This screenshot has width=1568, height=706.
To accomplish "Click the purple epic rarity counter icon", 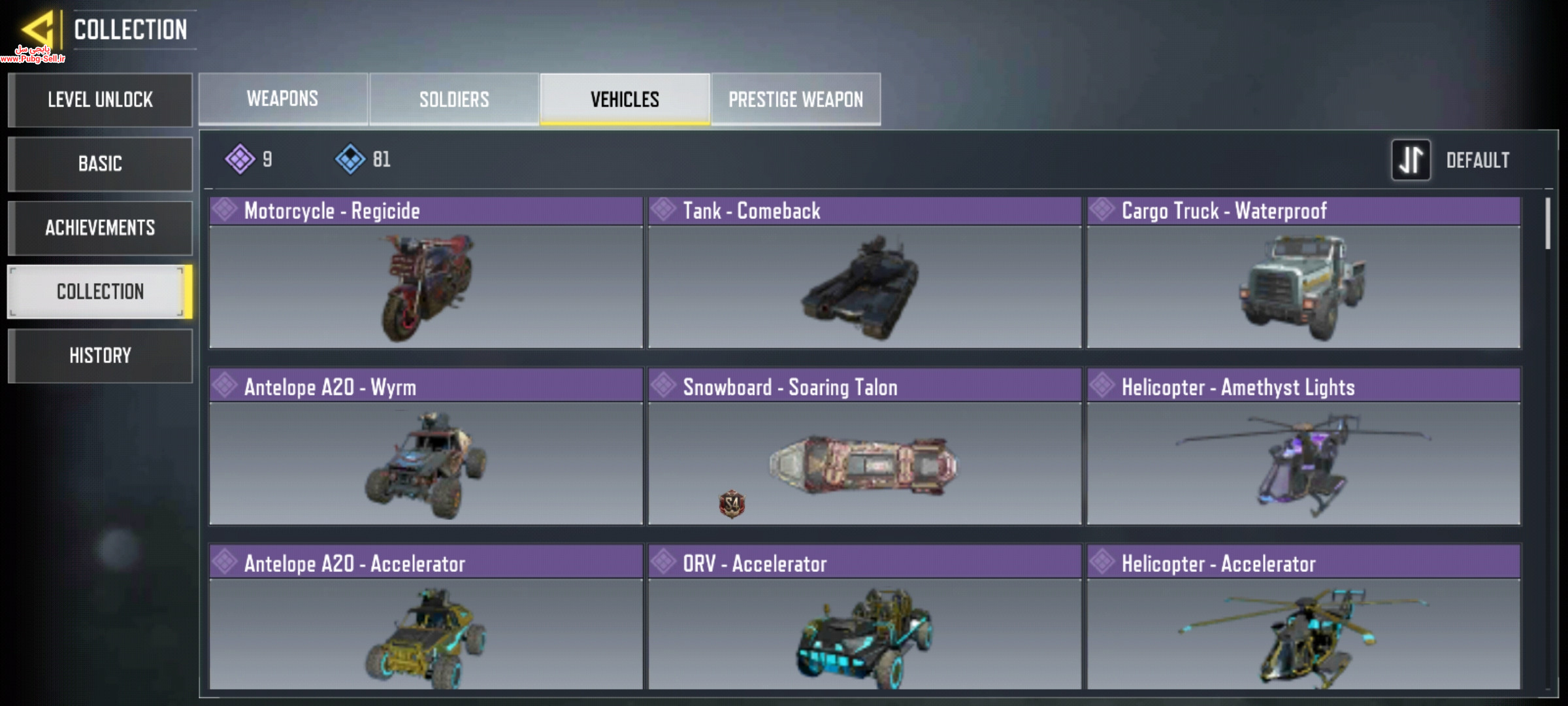I will (240, 159).
